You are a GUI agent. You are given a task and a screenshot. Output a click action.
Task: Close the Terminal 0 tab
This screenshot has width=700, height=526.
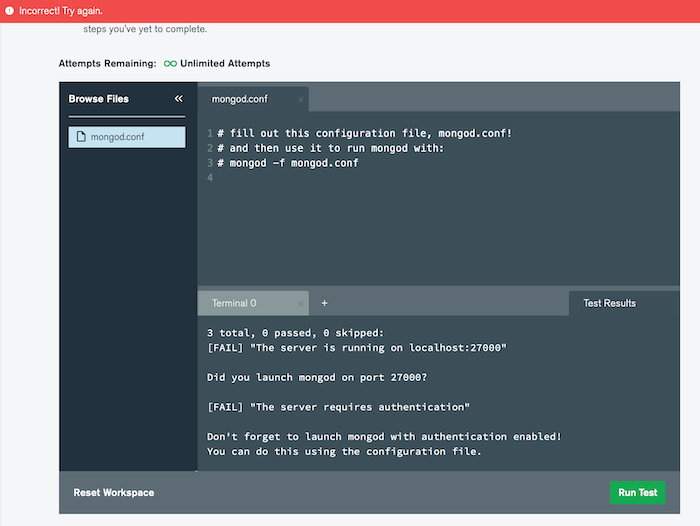tap(301, 304)
